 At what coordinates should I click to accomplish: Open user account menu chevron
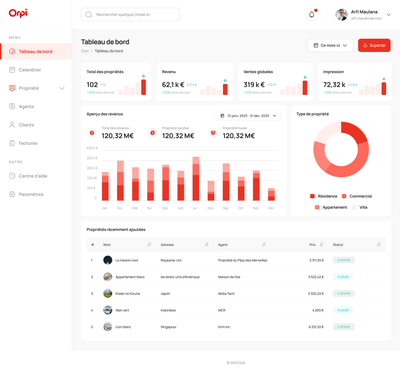(388, 15)
